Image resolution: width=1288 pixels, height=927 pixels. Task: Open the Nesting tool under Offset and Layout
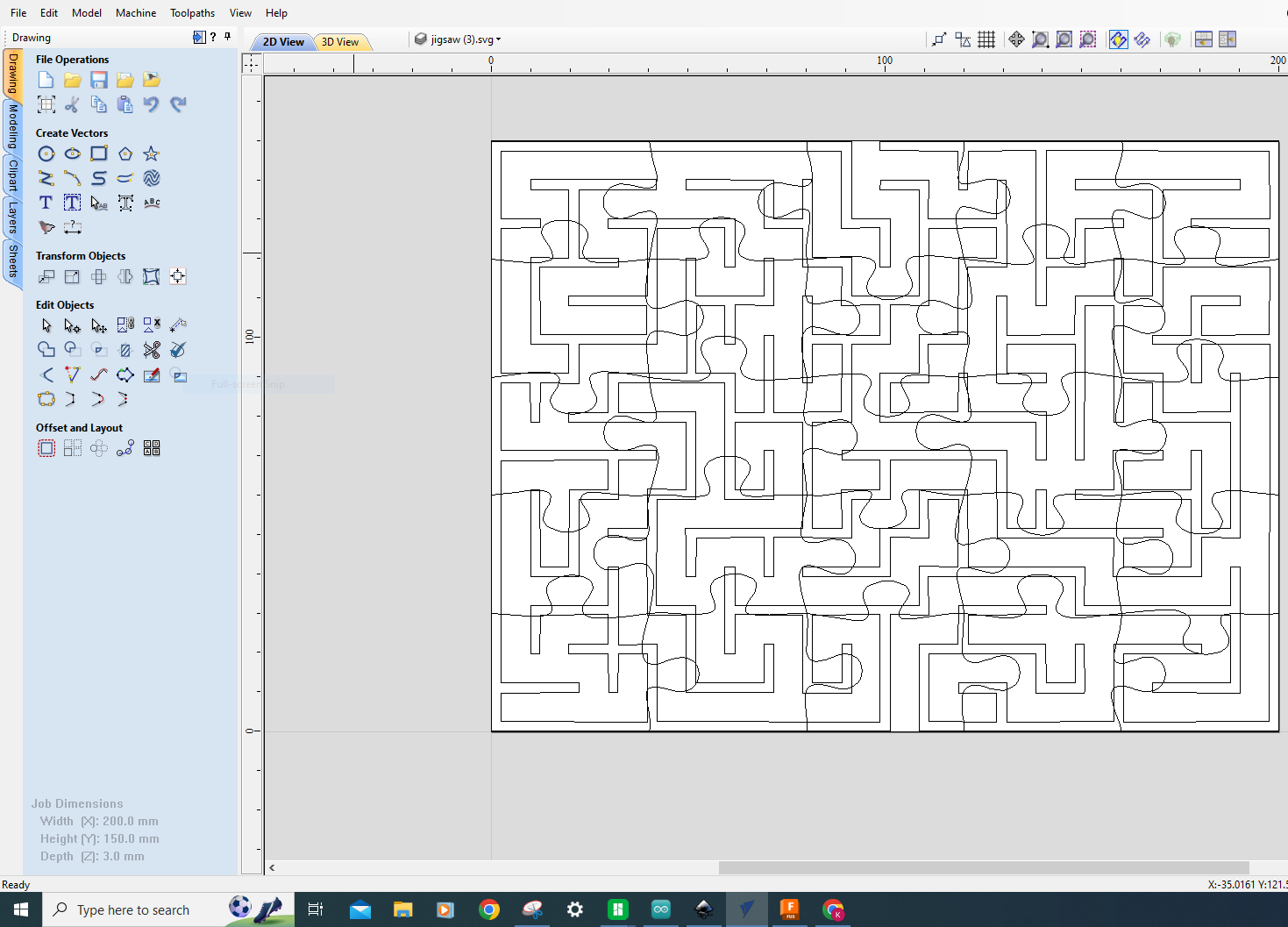click(151, 447)
